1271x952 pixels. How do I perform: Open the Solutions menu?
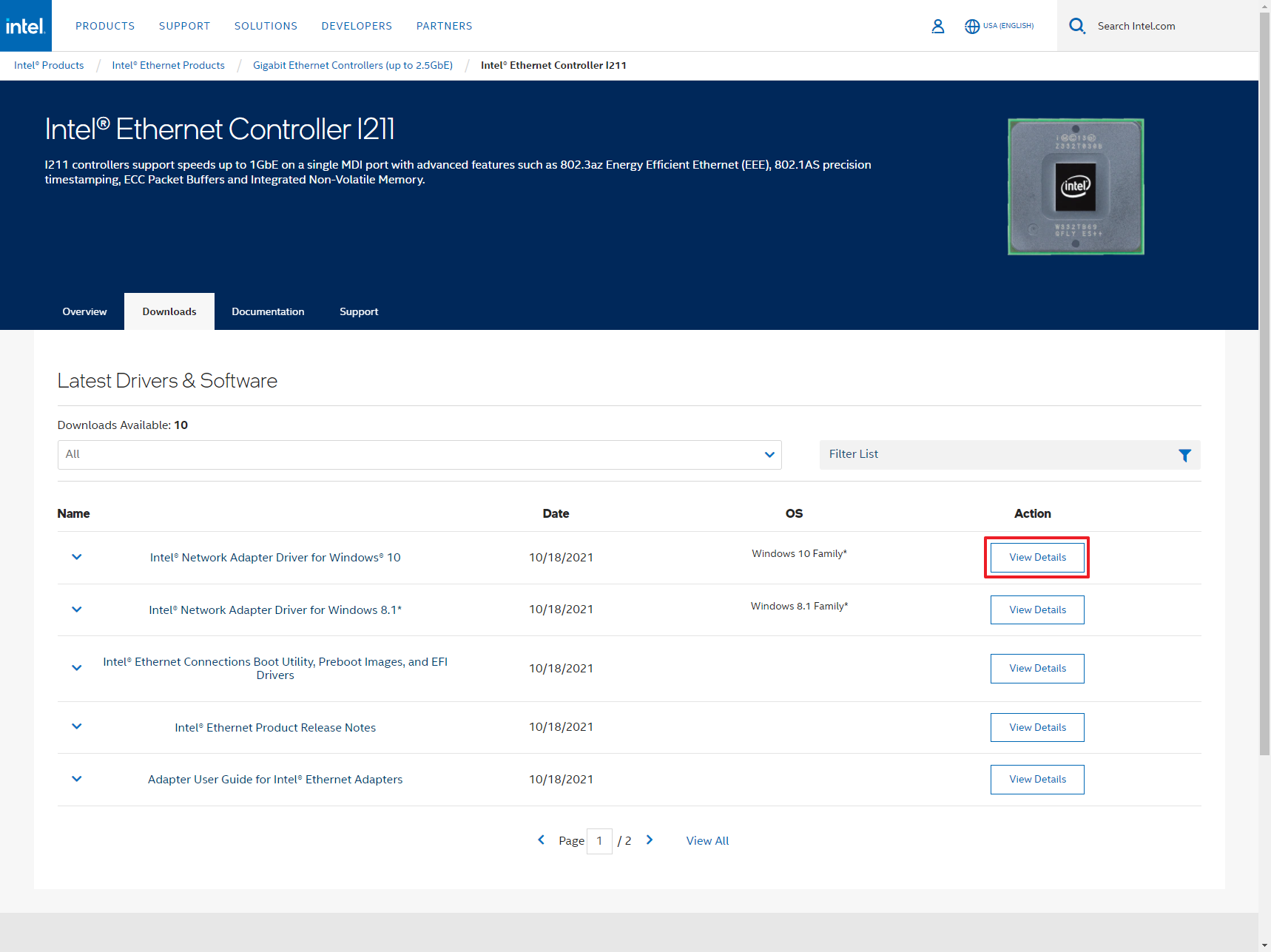click(266, 26)
